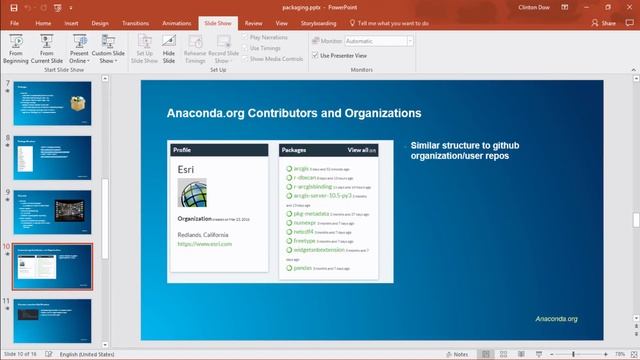The height and width of the screenshot is (360, 640).
Task: Switch to the Insert tab
Action: pos(71,23)
